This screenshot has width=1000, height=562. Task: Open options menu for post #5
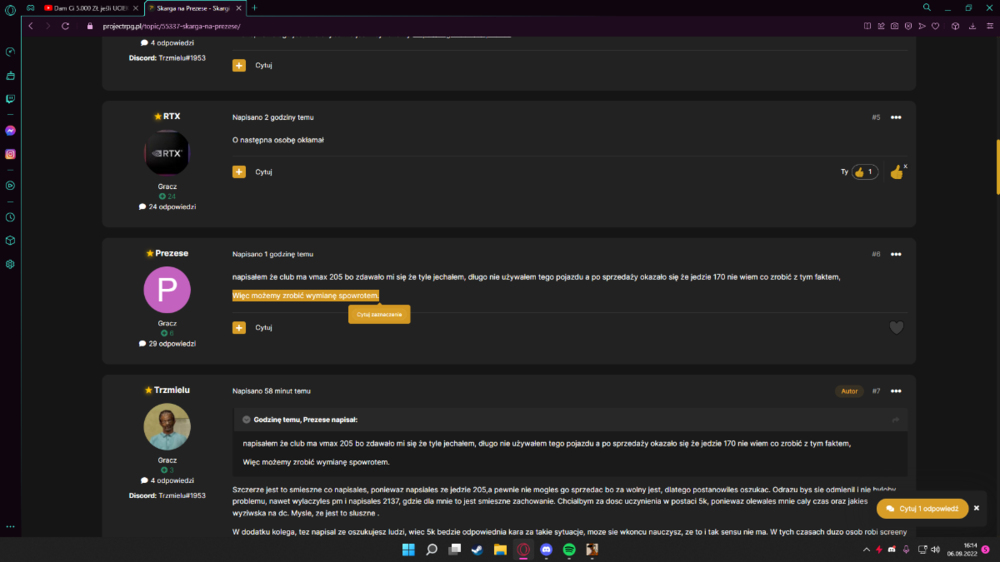[896, 117]
